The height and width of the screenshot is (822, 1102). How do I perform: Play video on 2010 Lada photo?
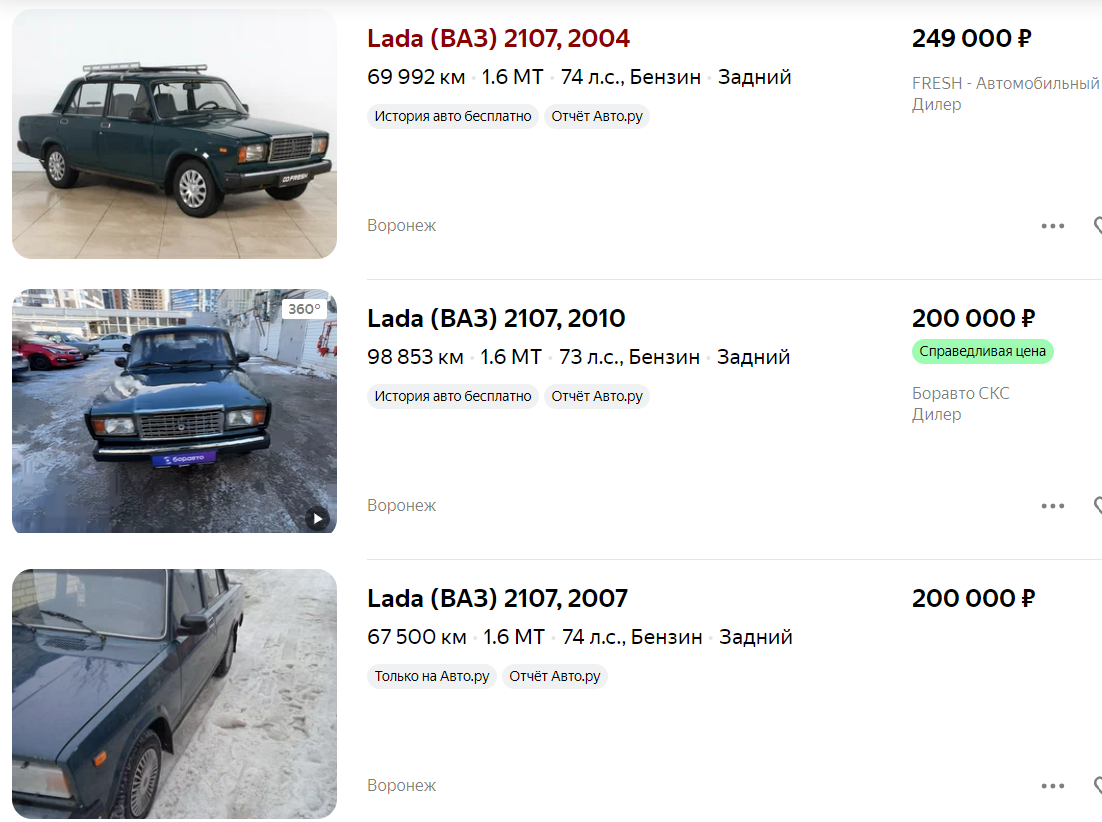tap(317, 518)
